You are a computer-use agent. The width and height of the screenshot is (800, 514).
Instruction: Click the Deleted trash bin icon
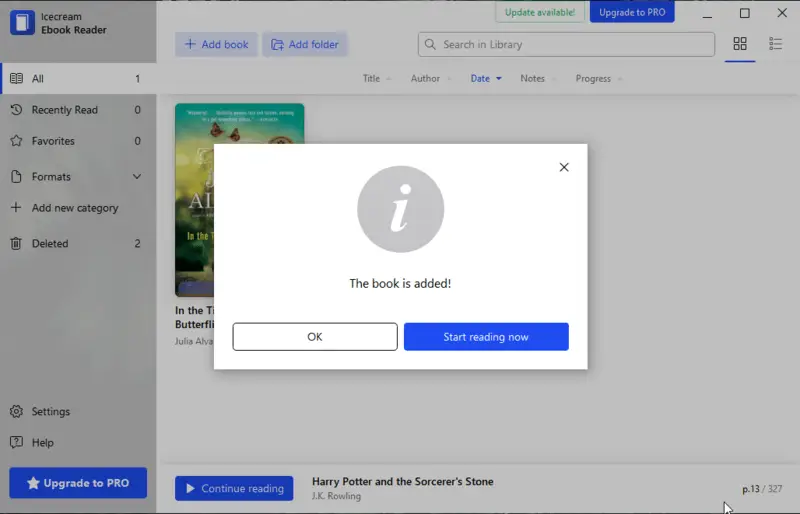16,243
